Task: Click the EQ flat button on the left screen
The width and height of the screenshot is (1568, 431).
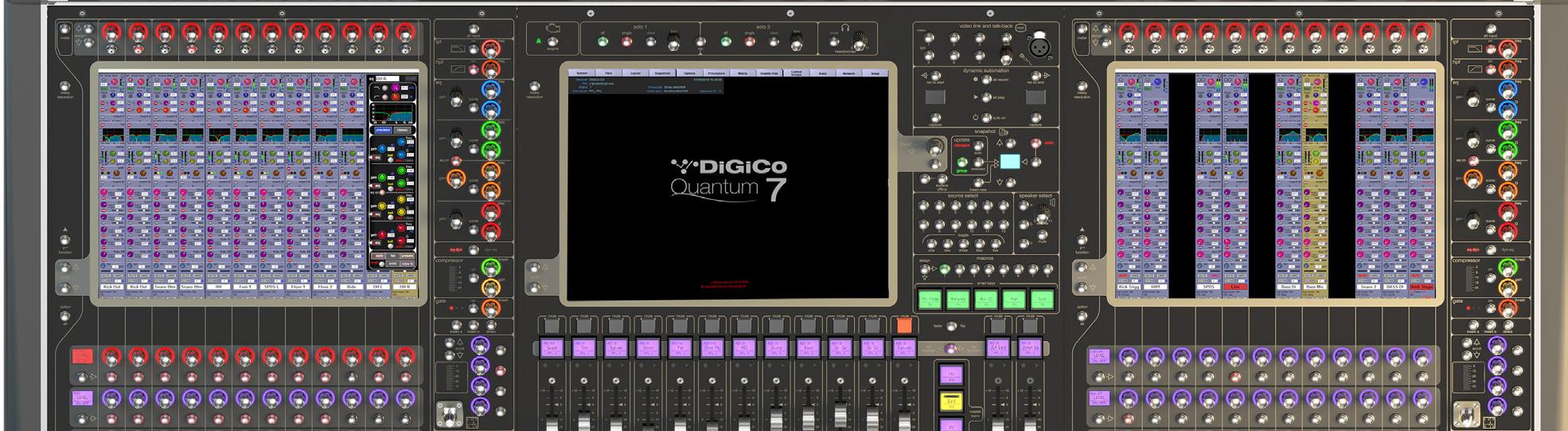Action: pyautogui.click(x=393, y=255)
